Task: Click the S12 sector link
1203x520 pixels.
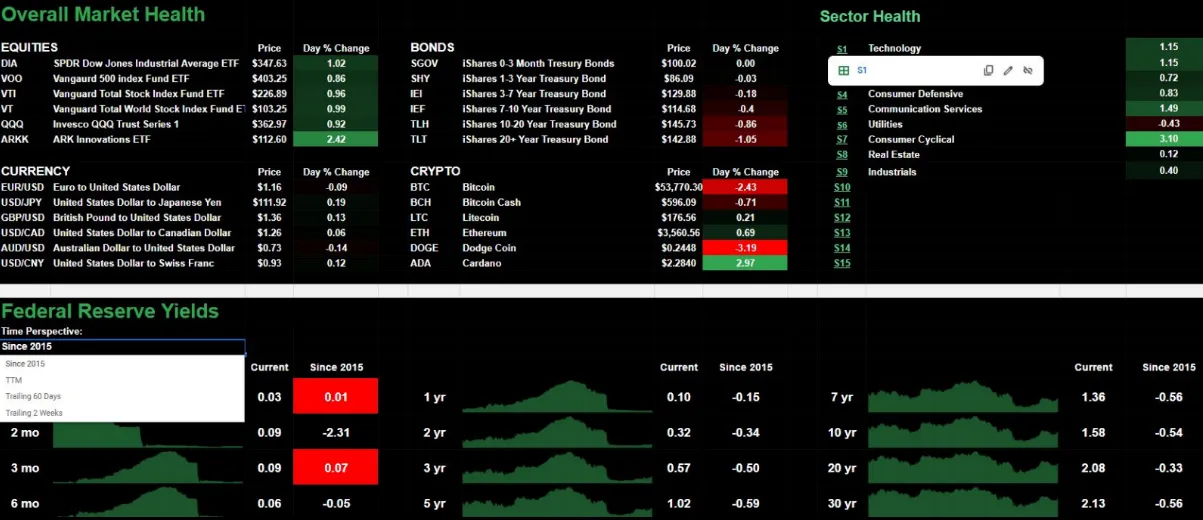Action: click(842, 217)
